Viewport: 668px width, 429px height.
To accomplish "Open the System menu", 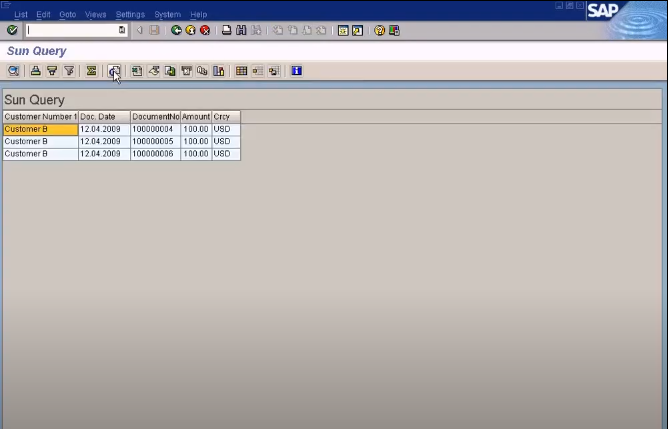I will point(167,14).
